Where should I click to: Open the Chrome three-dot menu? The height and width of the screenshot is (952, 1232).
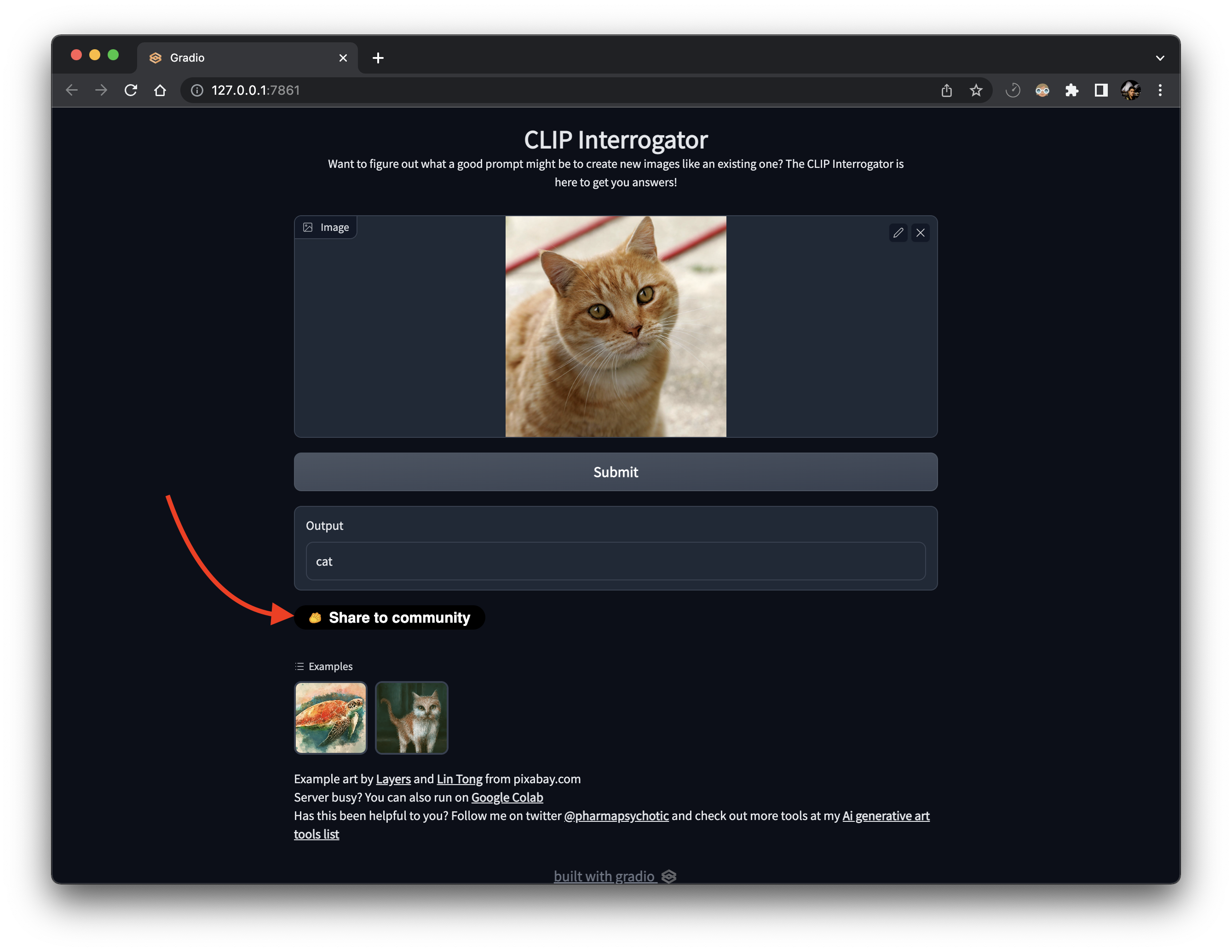tap(1160, 90)
